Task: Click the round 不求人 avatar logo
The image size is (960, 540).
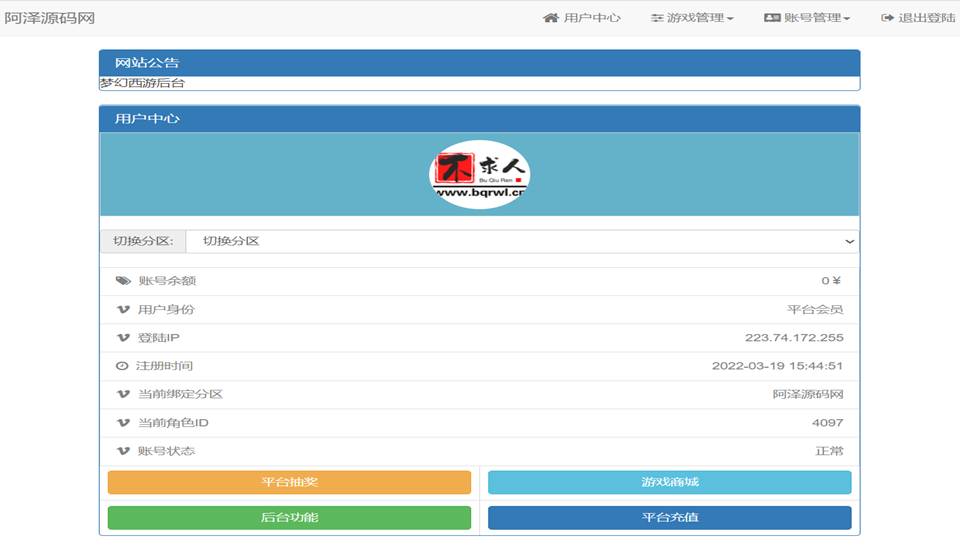Action: pos(479,174)
